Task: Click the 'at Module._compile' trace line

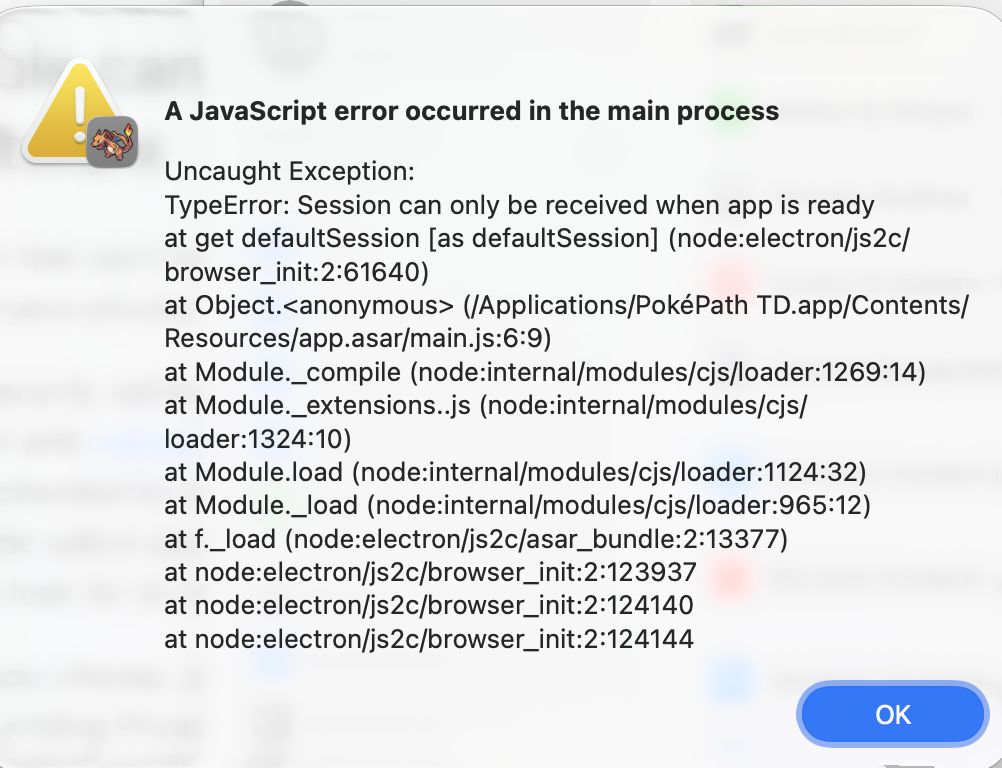Action: click(545, 373)
